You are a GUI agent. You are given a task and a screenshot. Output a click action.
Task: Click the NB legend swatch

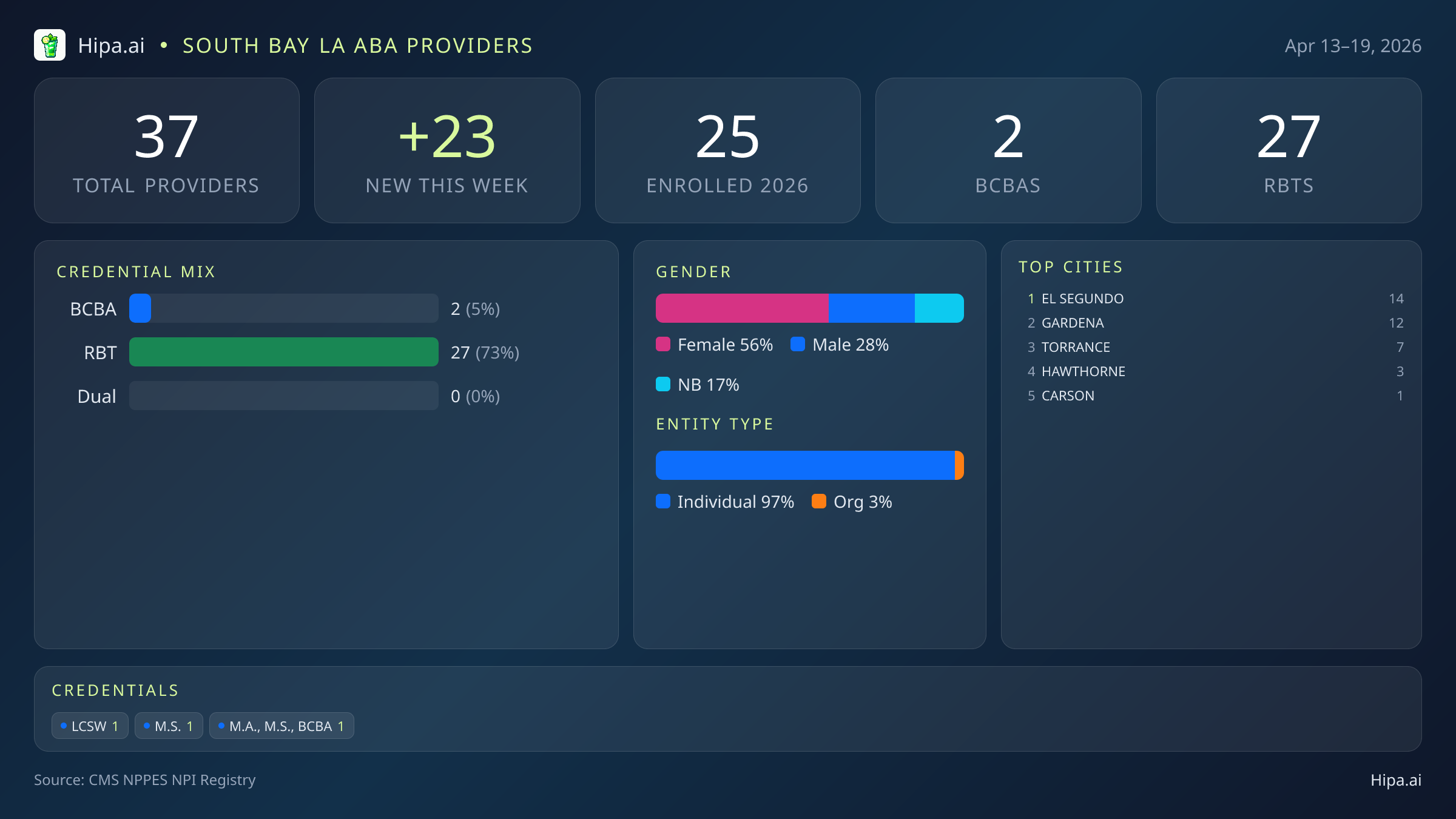click(664, 384)
